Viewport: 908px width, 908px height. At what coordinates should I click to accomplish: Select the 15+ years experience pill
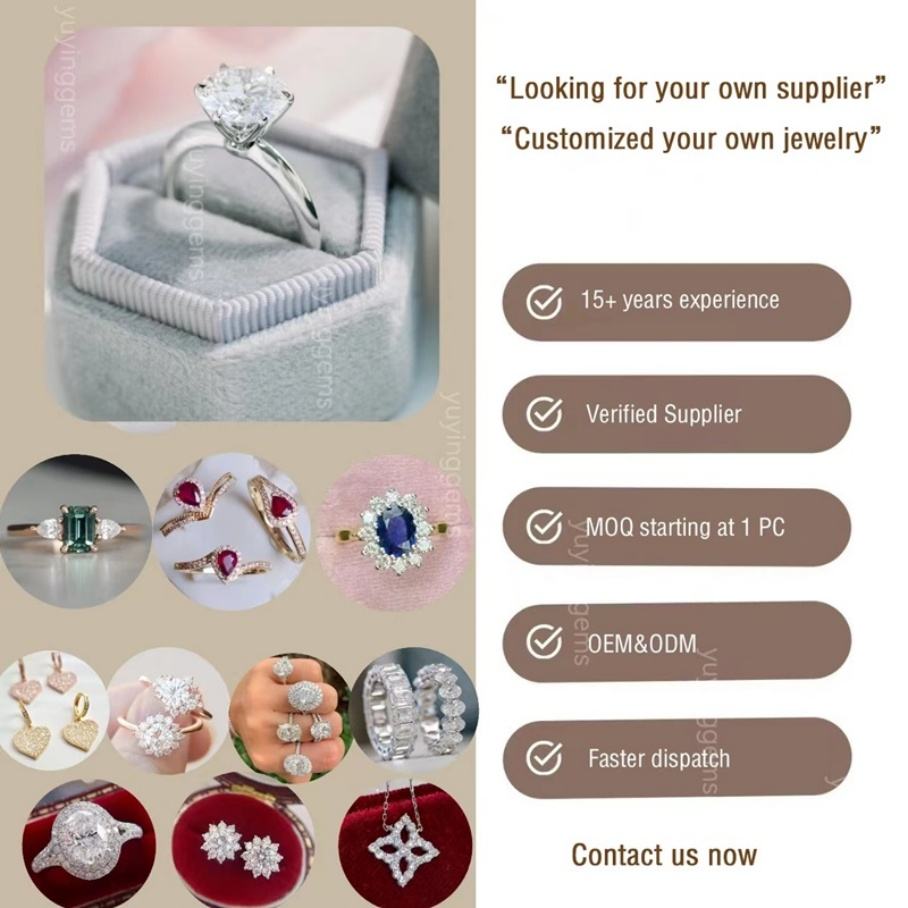click(x=676, y=302)
